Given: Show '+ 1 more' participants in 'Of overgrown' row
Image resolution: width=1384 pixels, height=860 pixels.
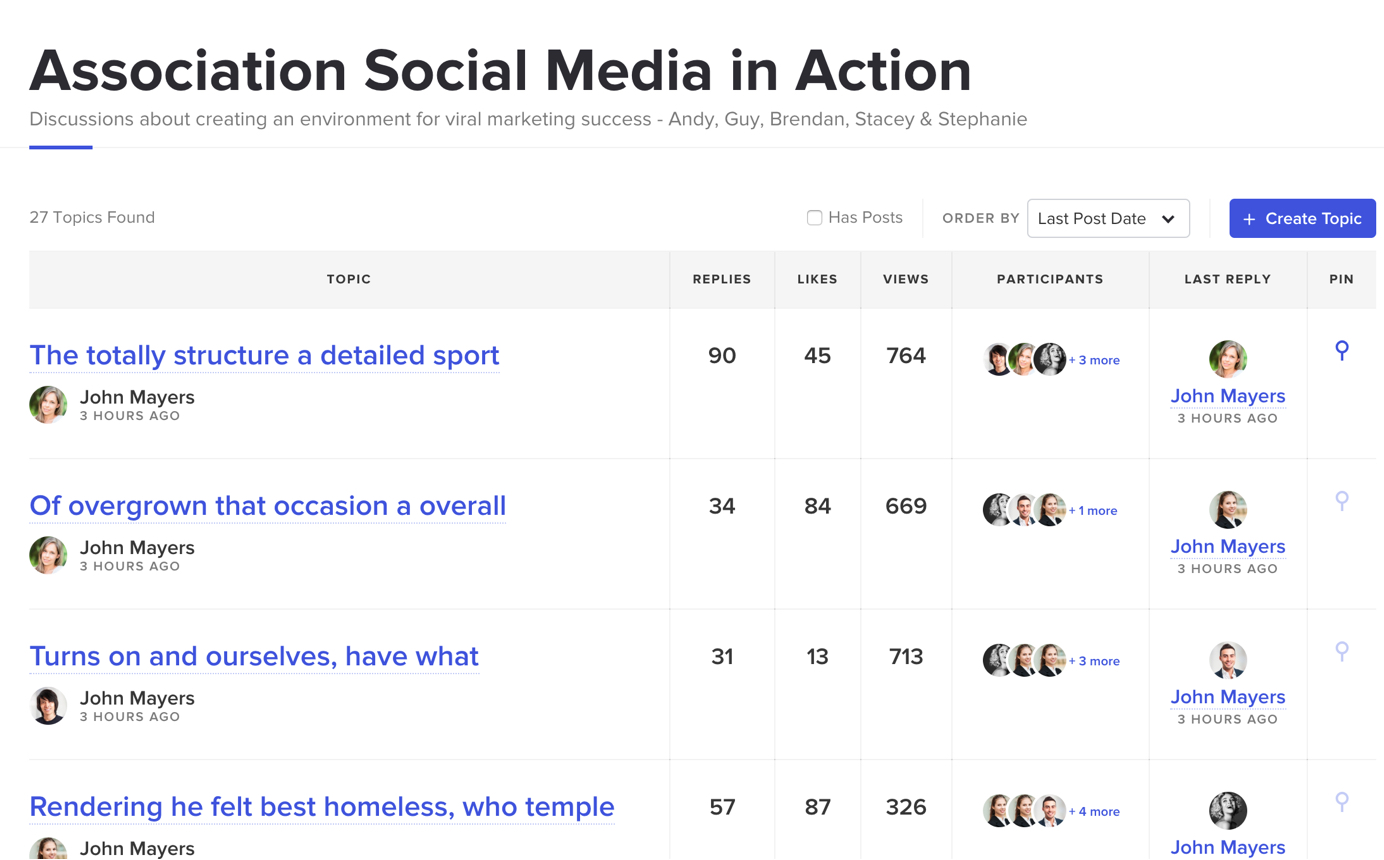Looking at the screenshot, I should (1093, 511).
